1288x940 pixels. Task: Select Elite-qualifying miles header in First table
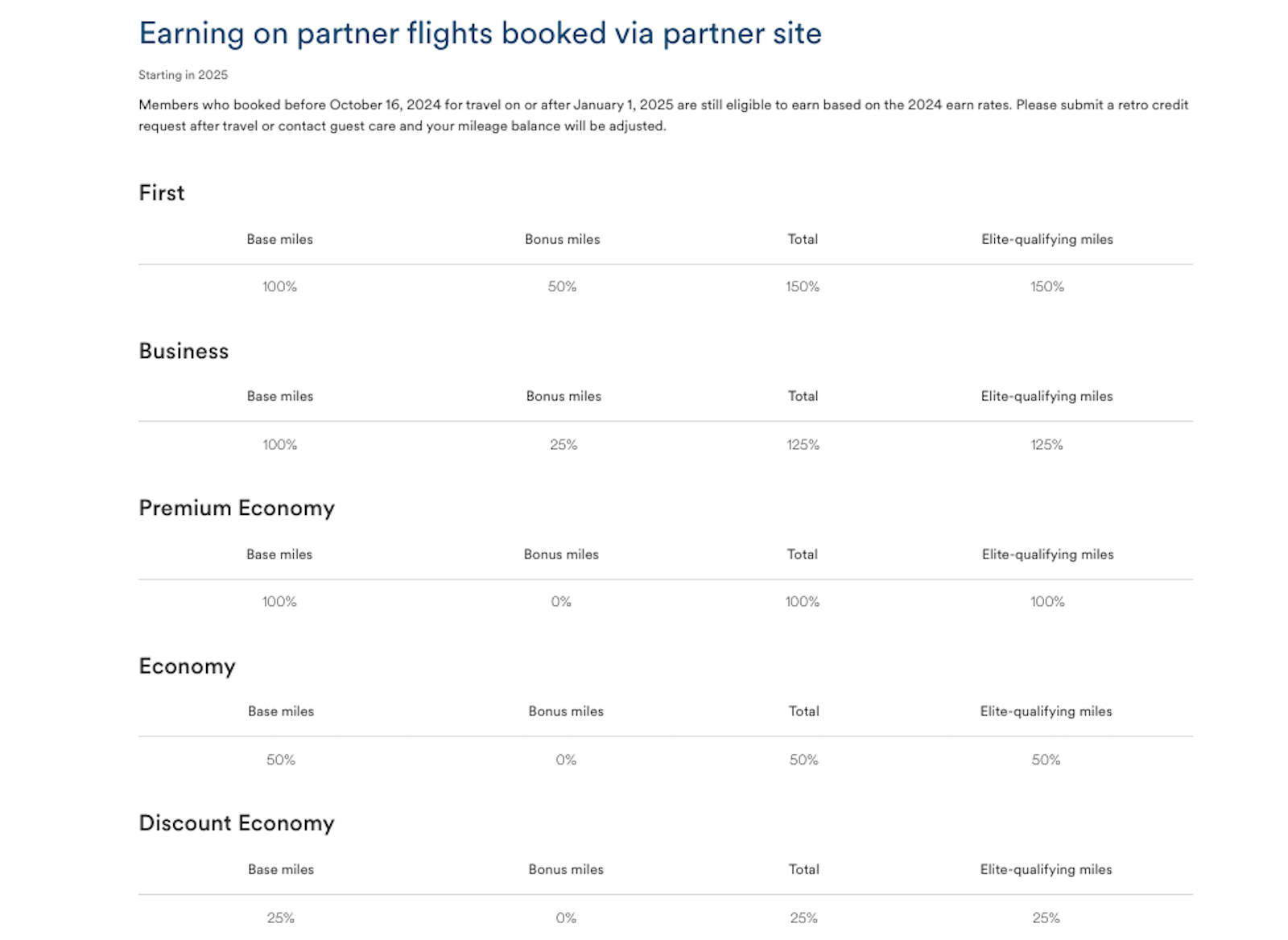pos(1046,239)
